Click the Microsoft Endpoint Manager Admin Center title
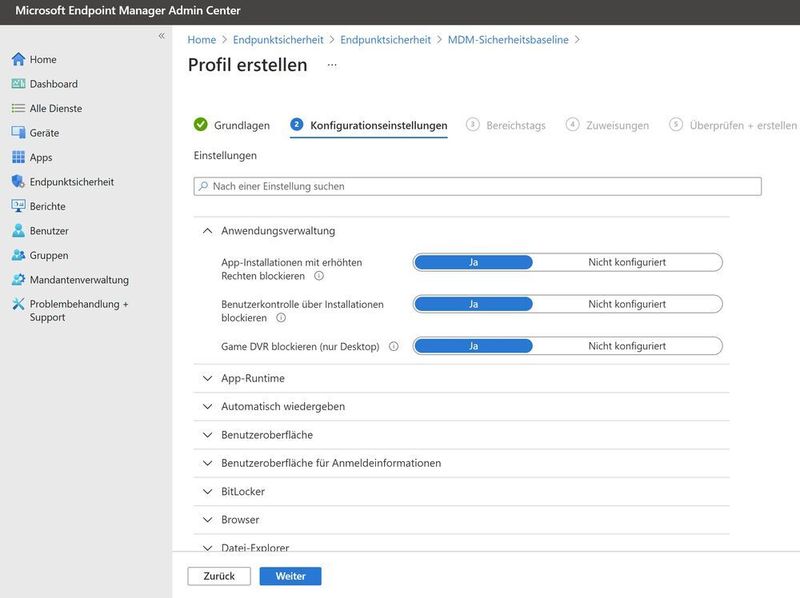This screenshot has height=598, width=800. [128, 10]
